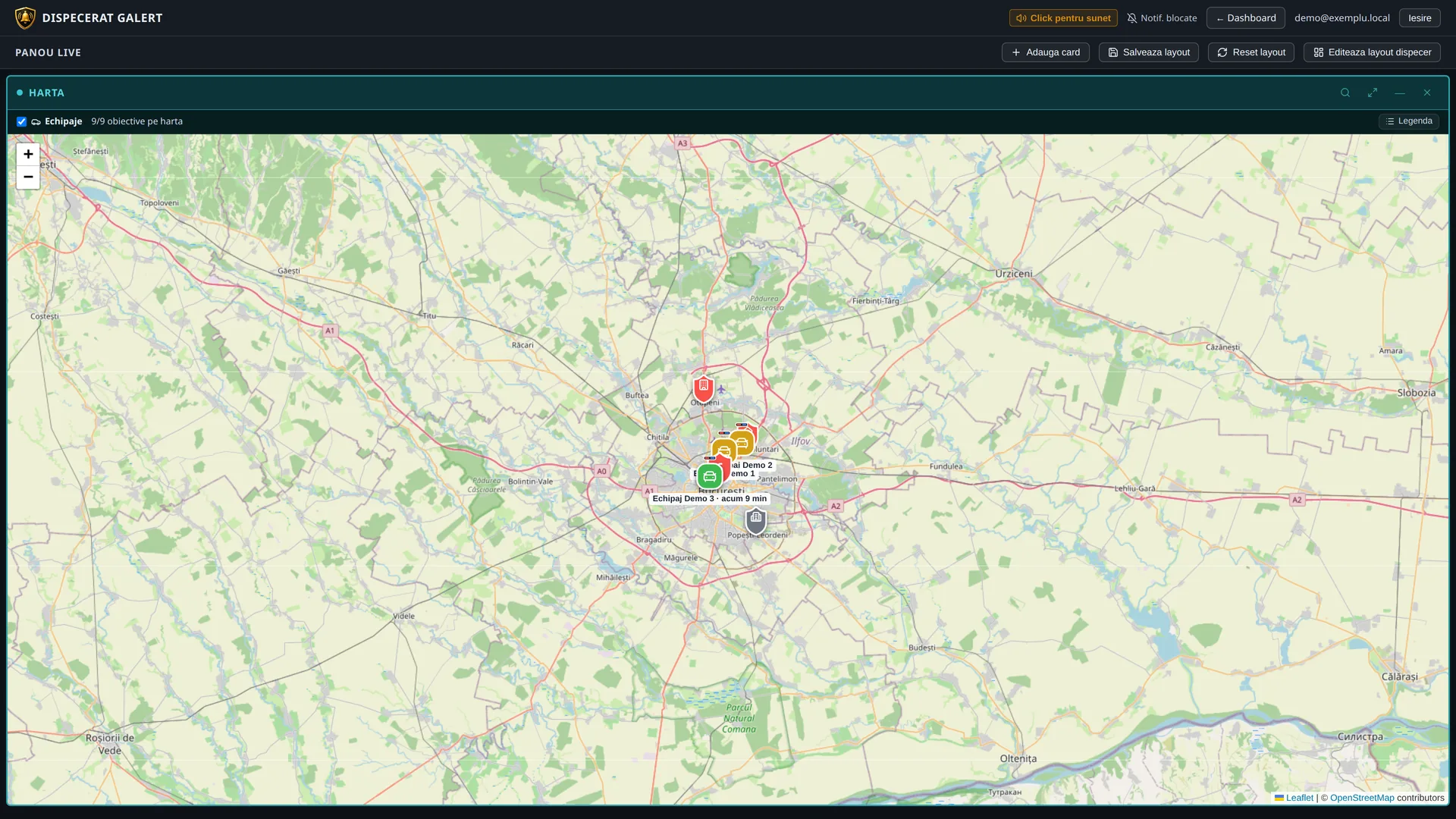This screenshot has height=819, width=1456.
Task: Zoom in on the map
Action: [28, 154]
